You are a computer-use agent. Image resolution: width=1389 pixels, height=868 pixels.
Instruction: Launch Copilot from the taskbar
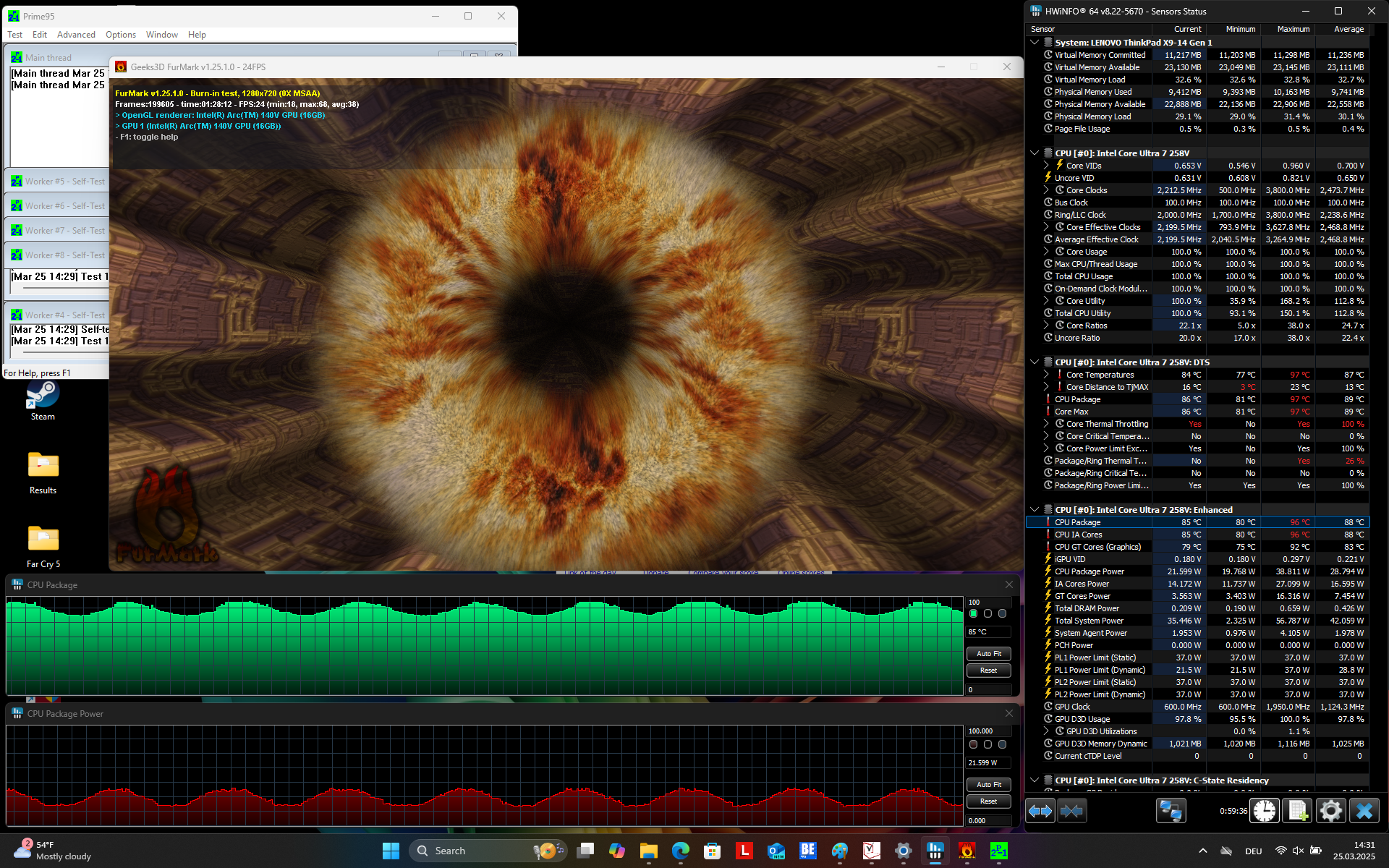click(x=617, y=851)
